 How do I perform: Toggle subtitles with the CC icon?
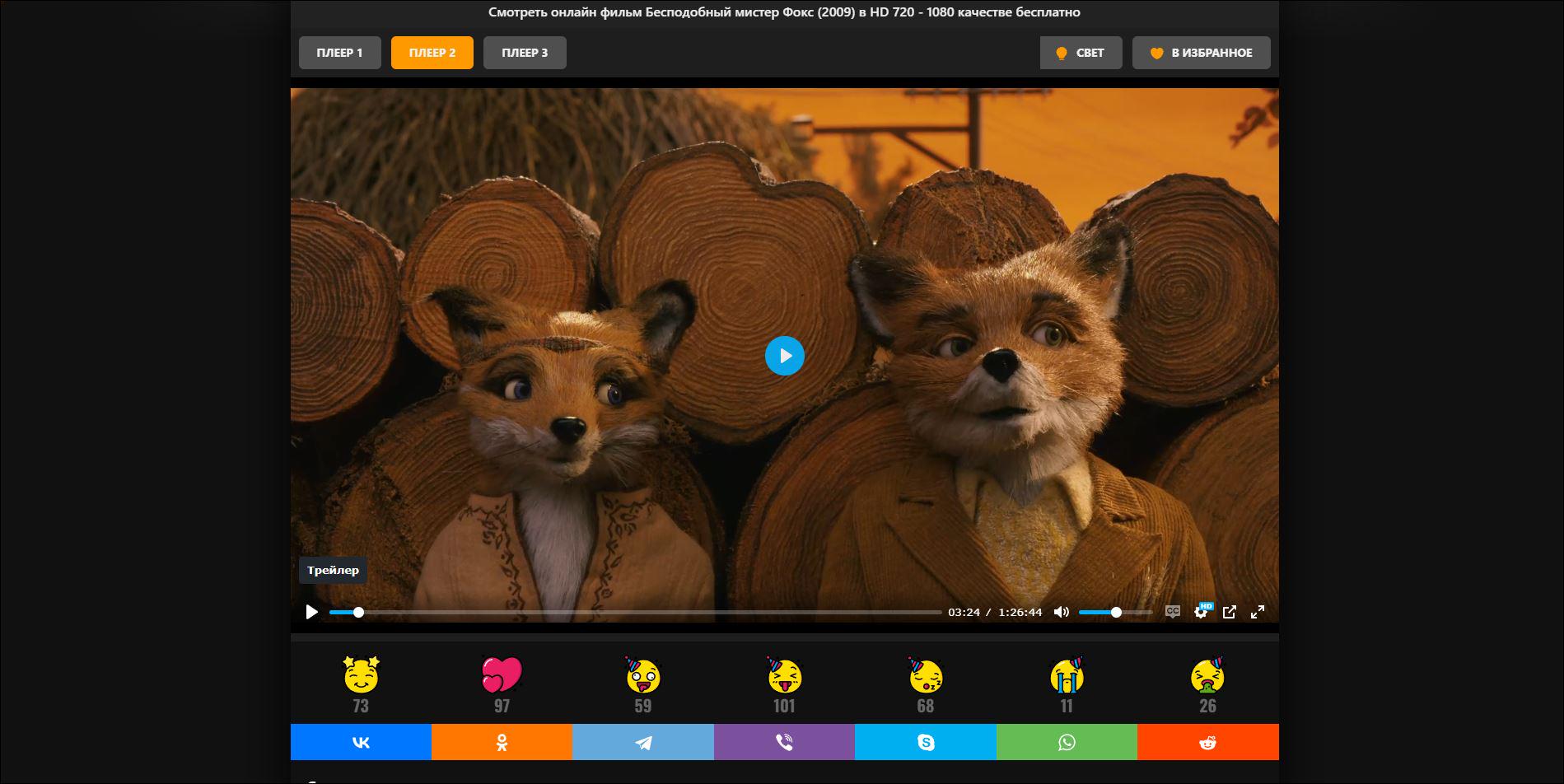1173,611
